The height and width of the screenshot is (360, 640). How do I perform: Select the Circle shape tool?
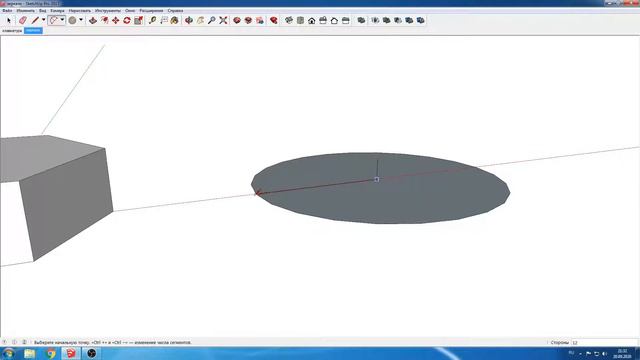[72, 20]
